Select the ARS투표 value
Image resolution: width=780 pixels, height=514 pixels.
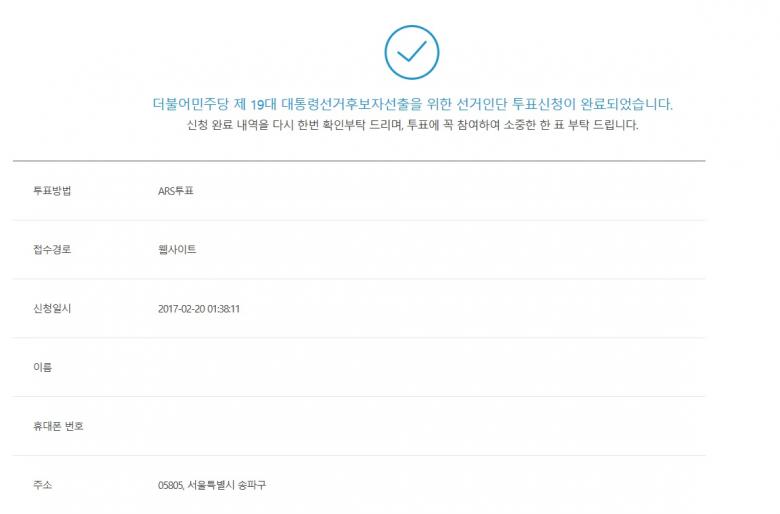pyautogui.click(x=176, y=191)
